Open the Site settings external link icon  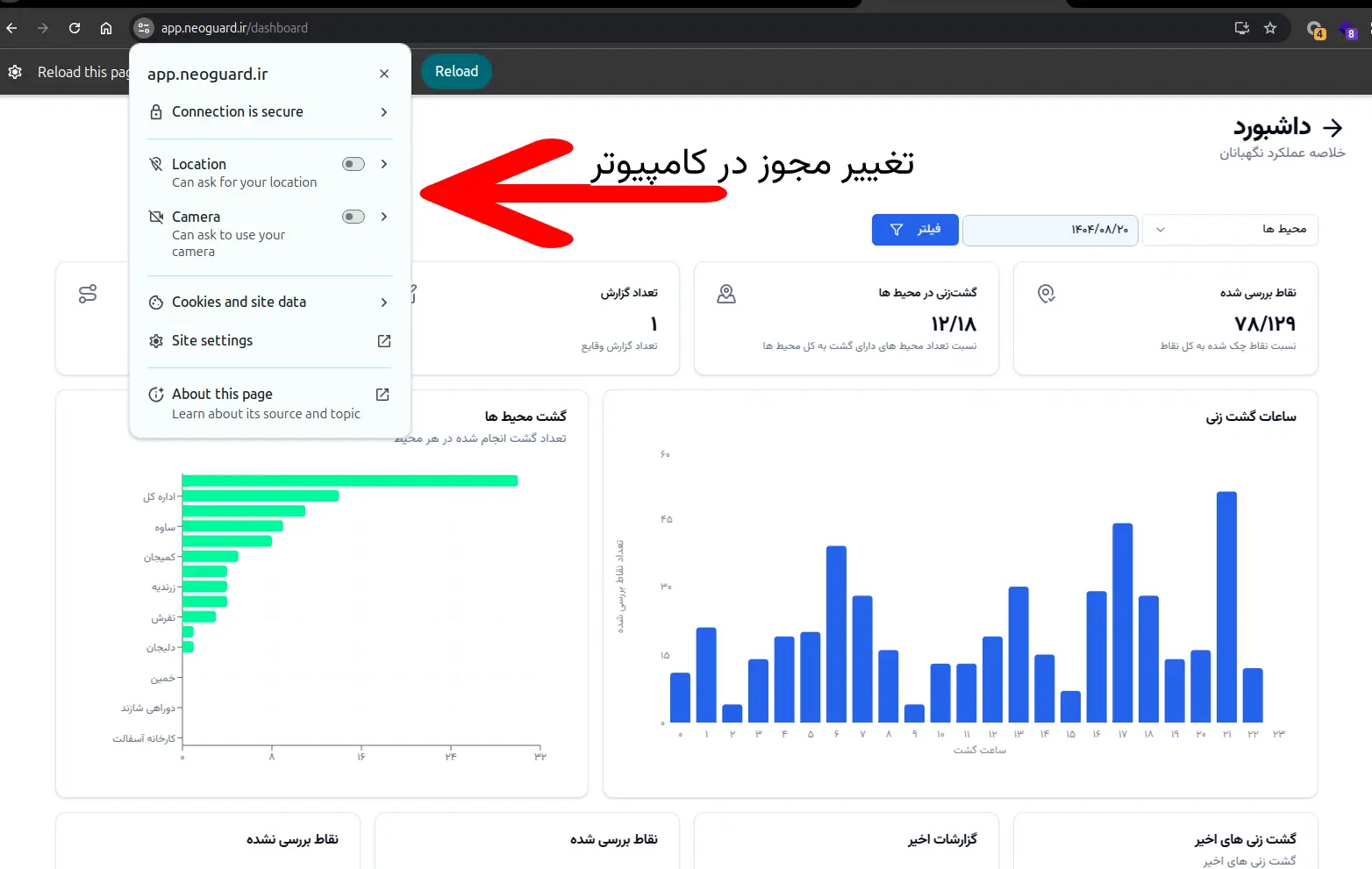coord(384,341)
